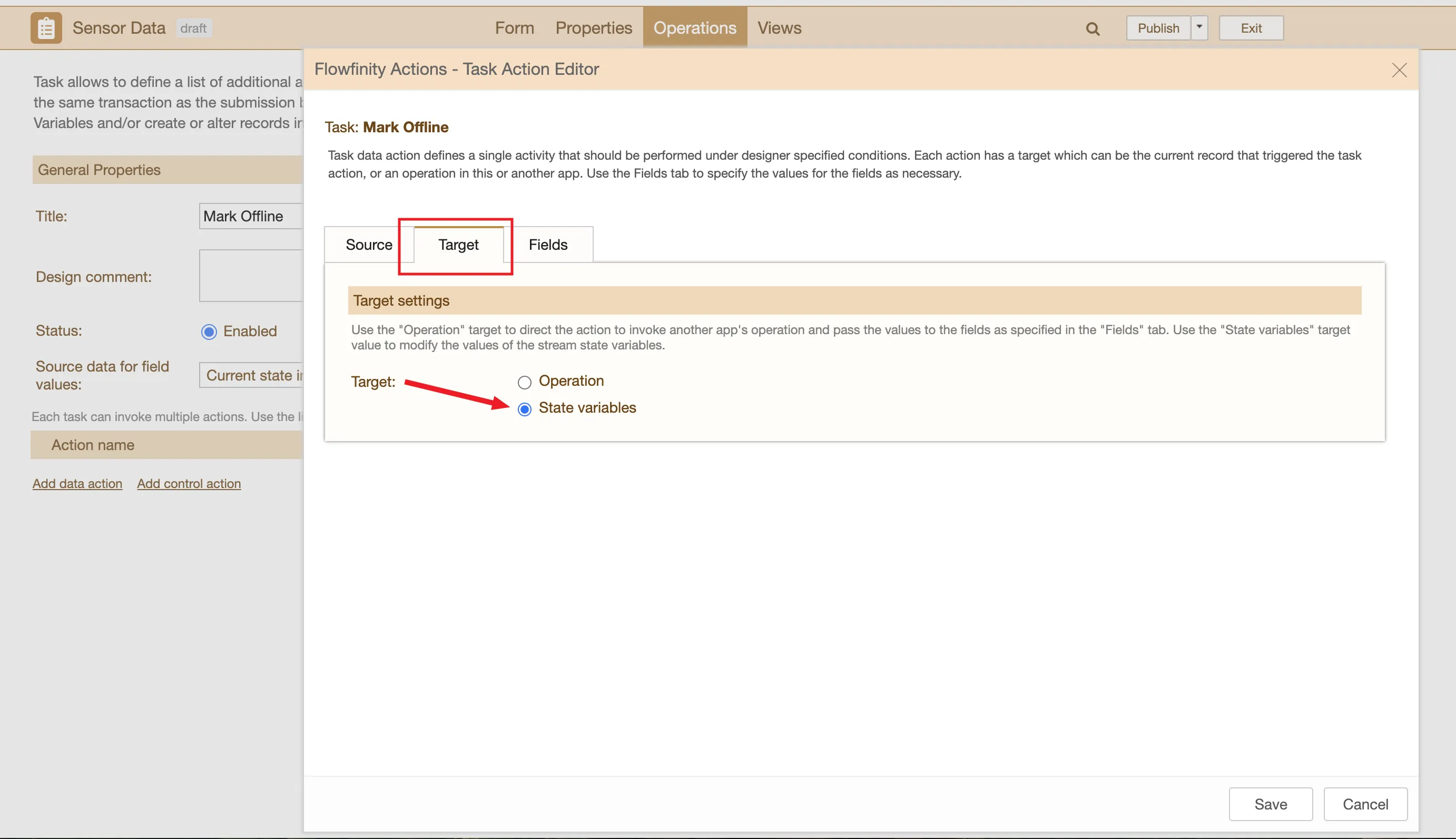This screenshot has width=1456, height=839.
Task: Select the Enabled status radio button
Action: pos(209,332)
